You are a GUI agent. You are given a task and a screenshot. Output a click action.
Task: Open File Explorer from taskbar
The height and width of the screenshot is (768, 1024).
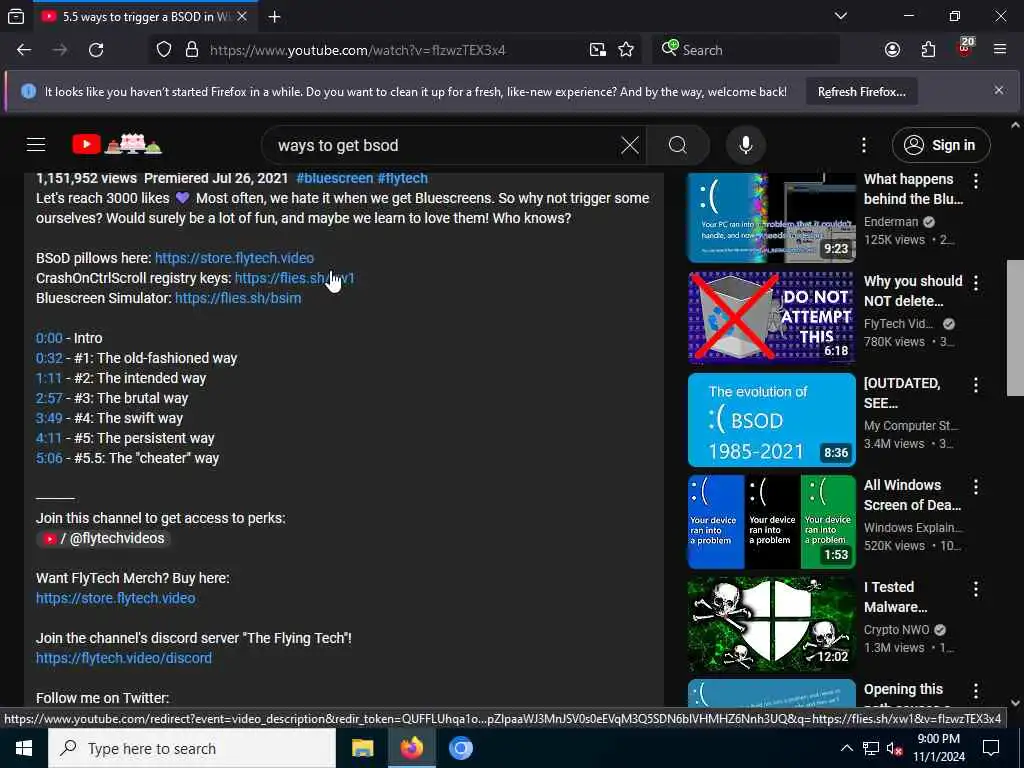[362, 748]
